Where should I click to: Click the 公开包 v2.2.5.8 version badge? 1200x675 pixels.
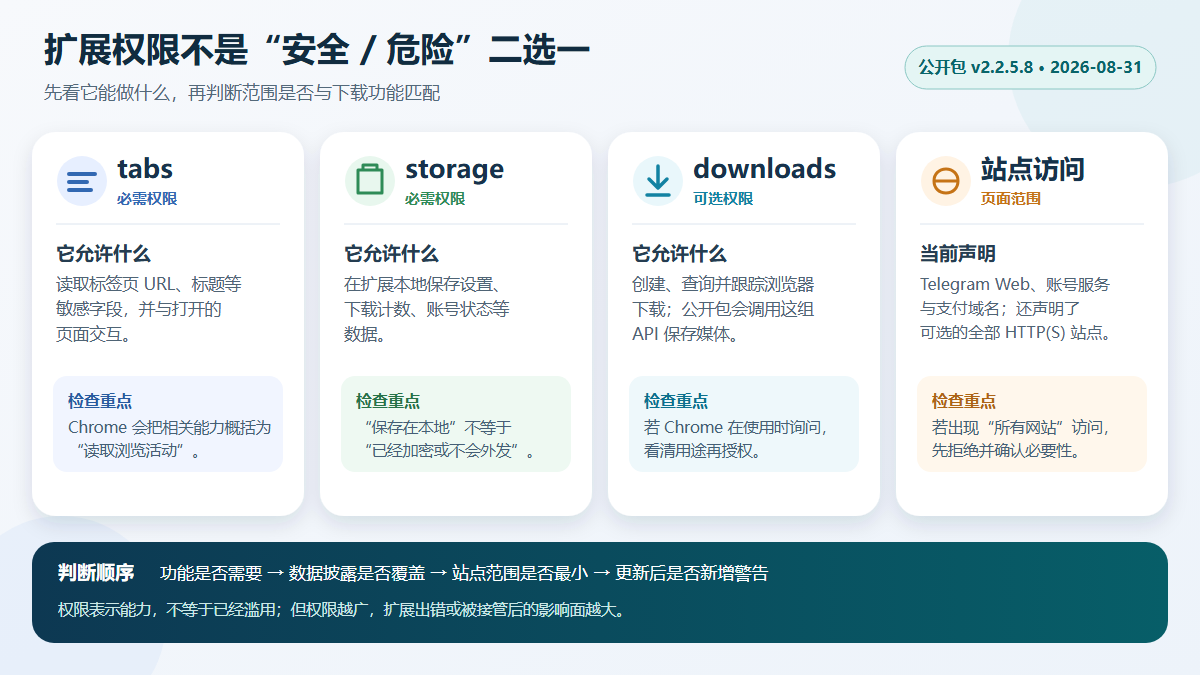click(x=1030, y=68)
